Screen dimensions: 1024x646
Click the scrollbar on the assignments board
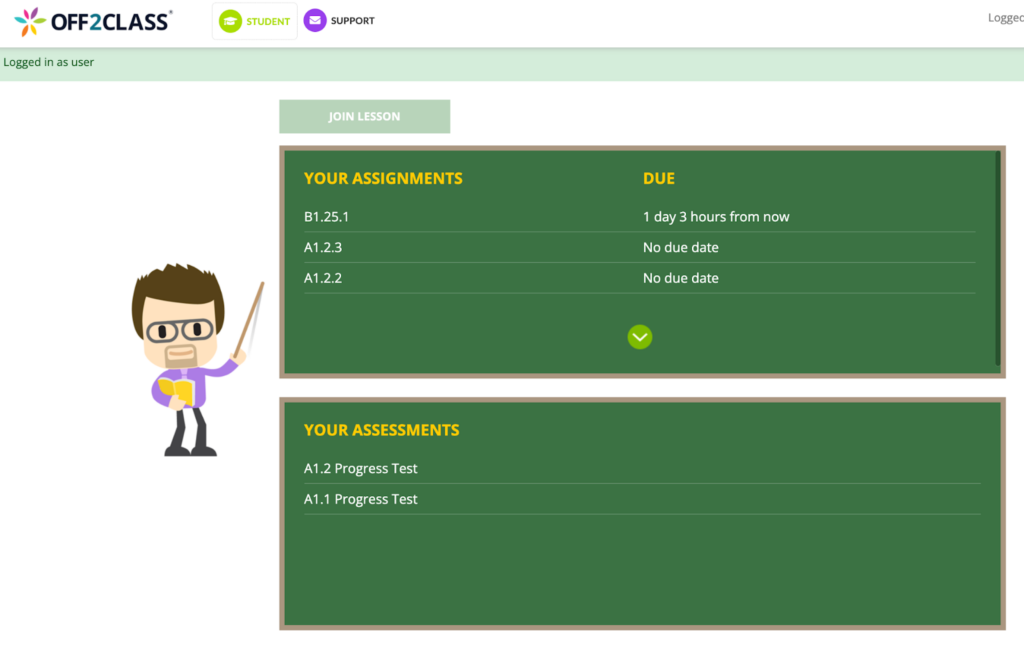[x=997, y=260]
